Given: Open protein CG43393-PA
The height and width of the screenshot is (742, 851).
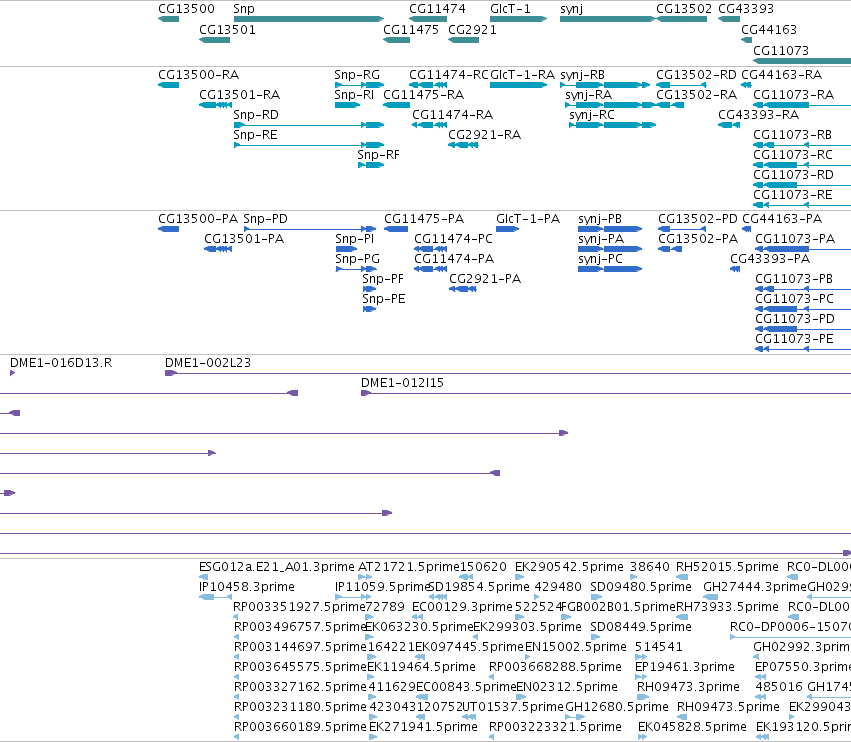Looking at the screenshot, I should coord(770,259).
